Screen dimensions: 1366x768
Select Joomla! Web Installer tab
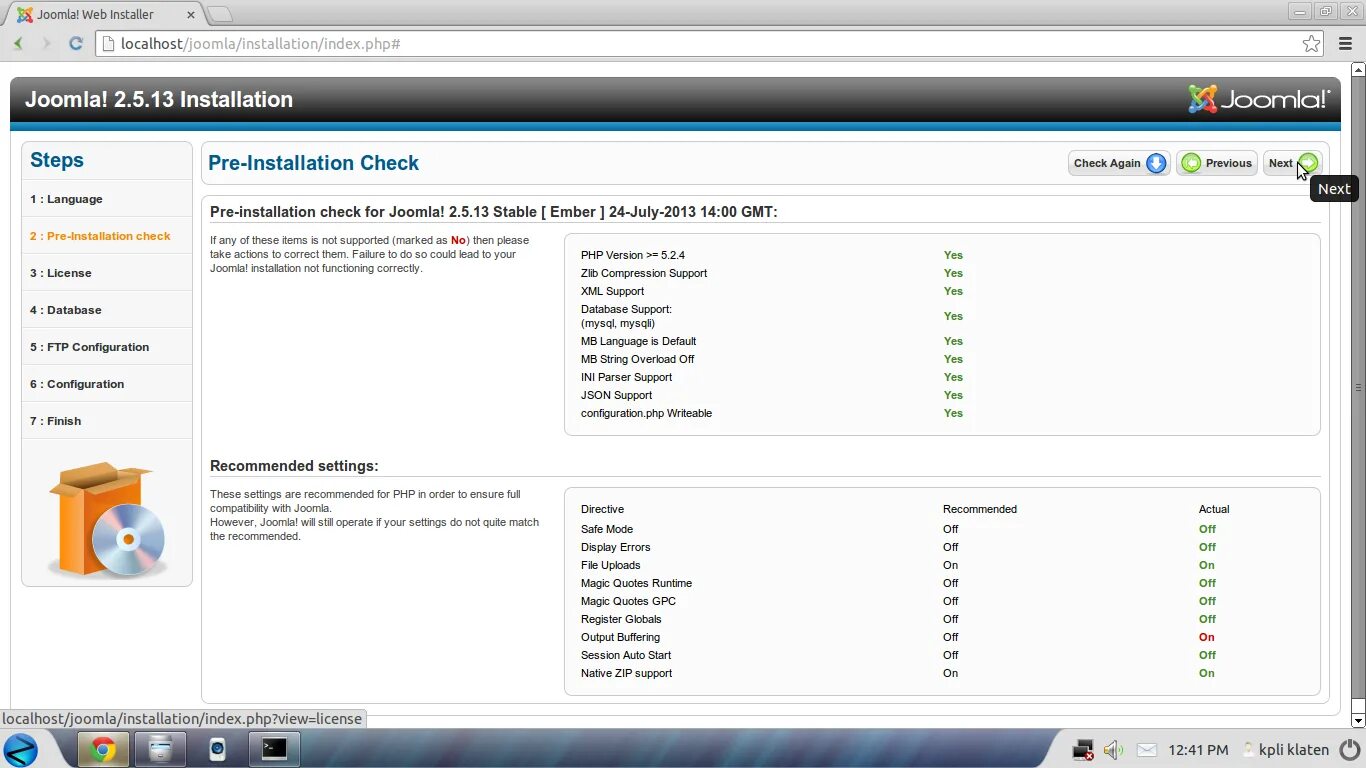pyautogui.click(x=104, y=14)
